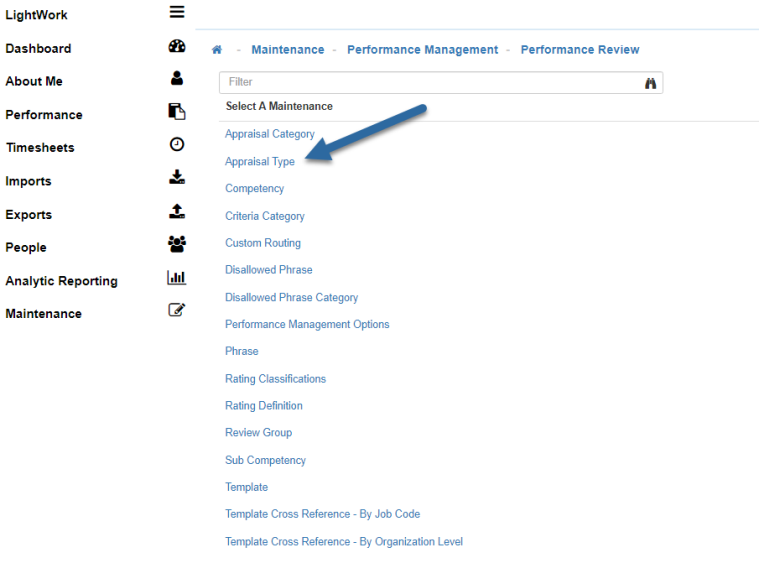Open the Dashboard gauge icon
Screen dimensions: 759x563
[x=177, y=46]
